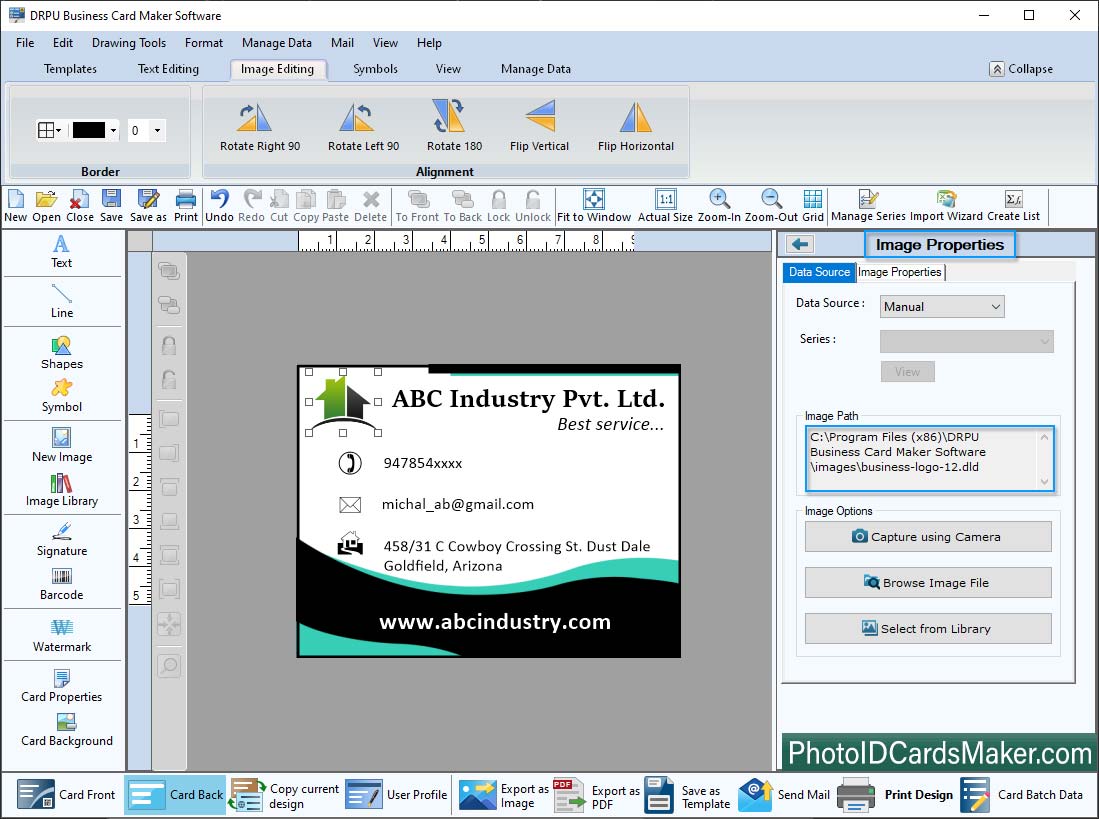Image resolution: width=1099 pixels, height=819 pixels.
Task: Click Fit to Window
Action: pyautogui.click(x=594, y=206)
